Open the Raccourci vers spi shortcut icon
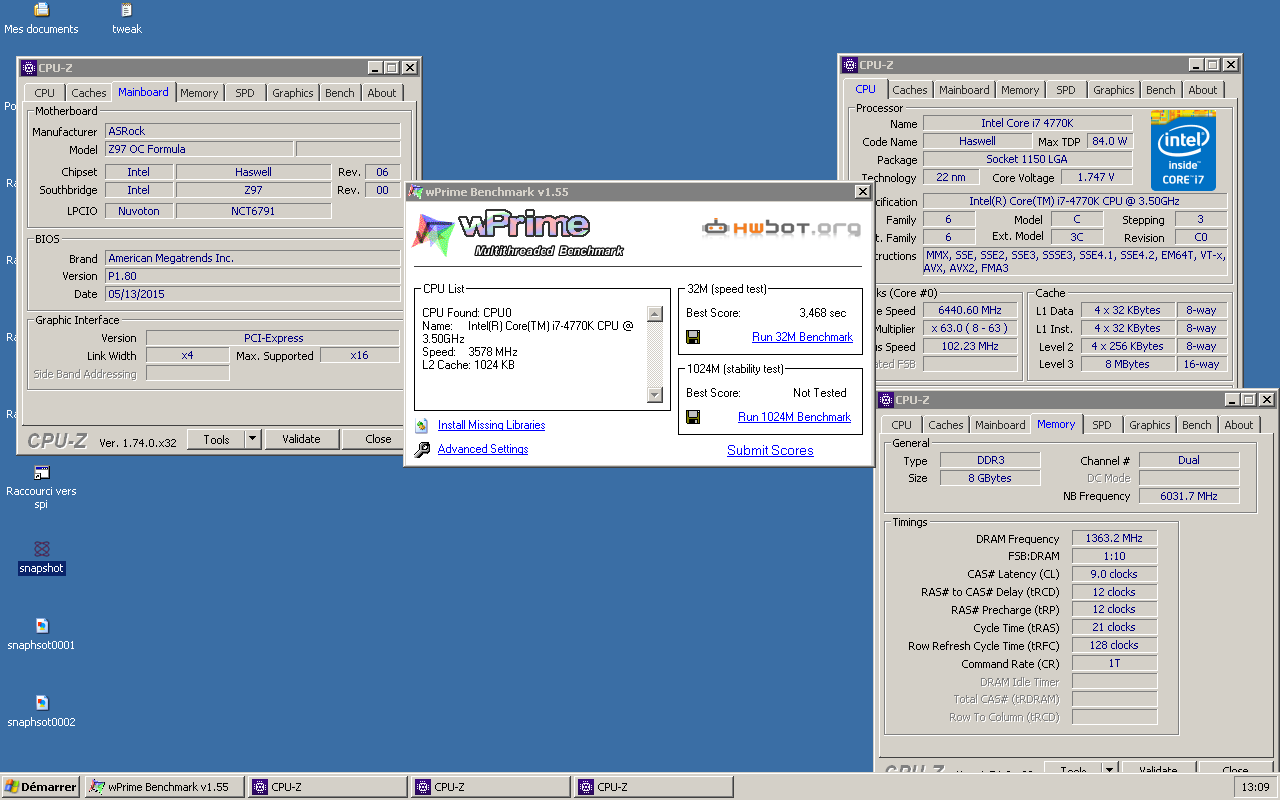 point(41,473)
